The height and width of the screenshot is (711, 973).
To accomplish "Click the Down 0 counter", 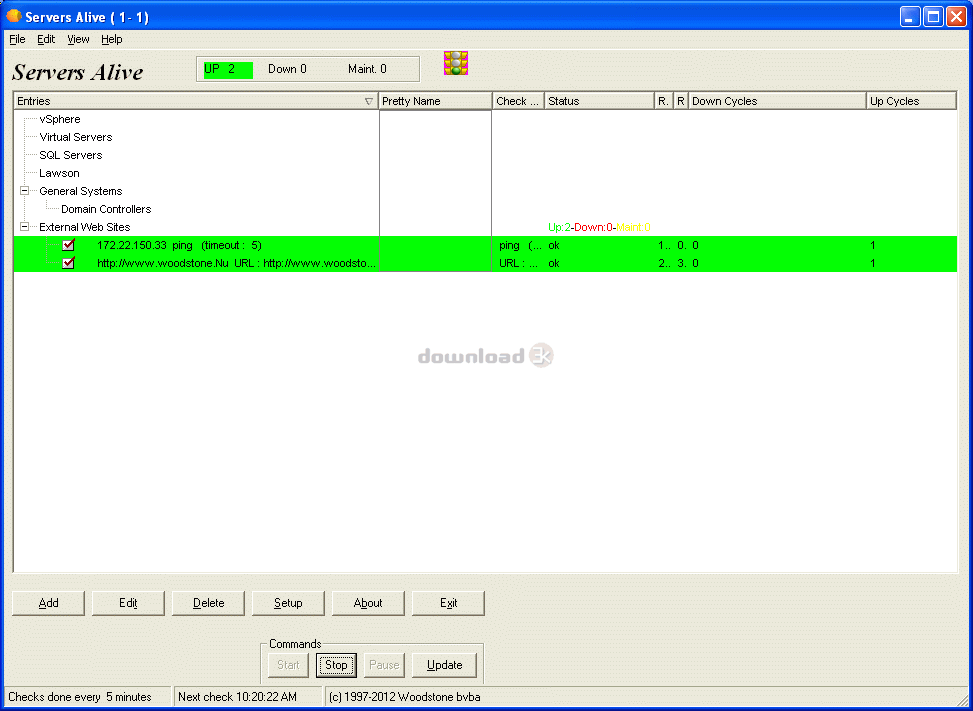I will [x=287, y=69].
